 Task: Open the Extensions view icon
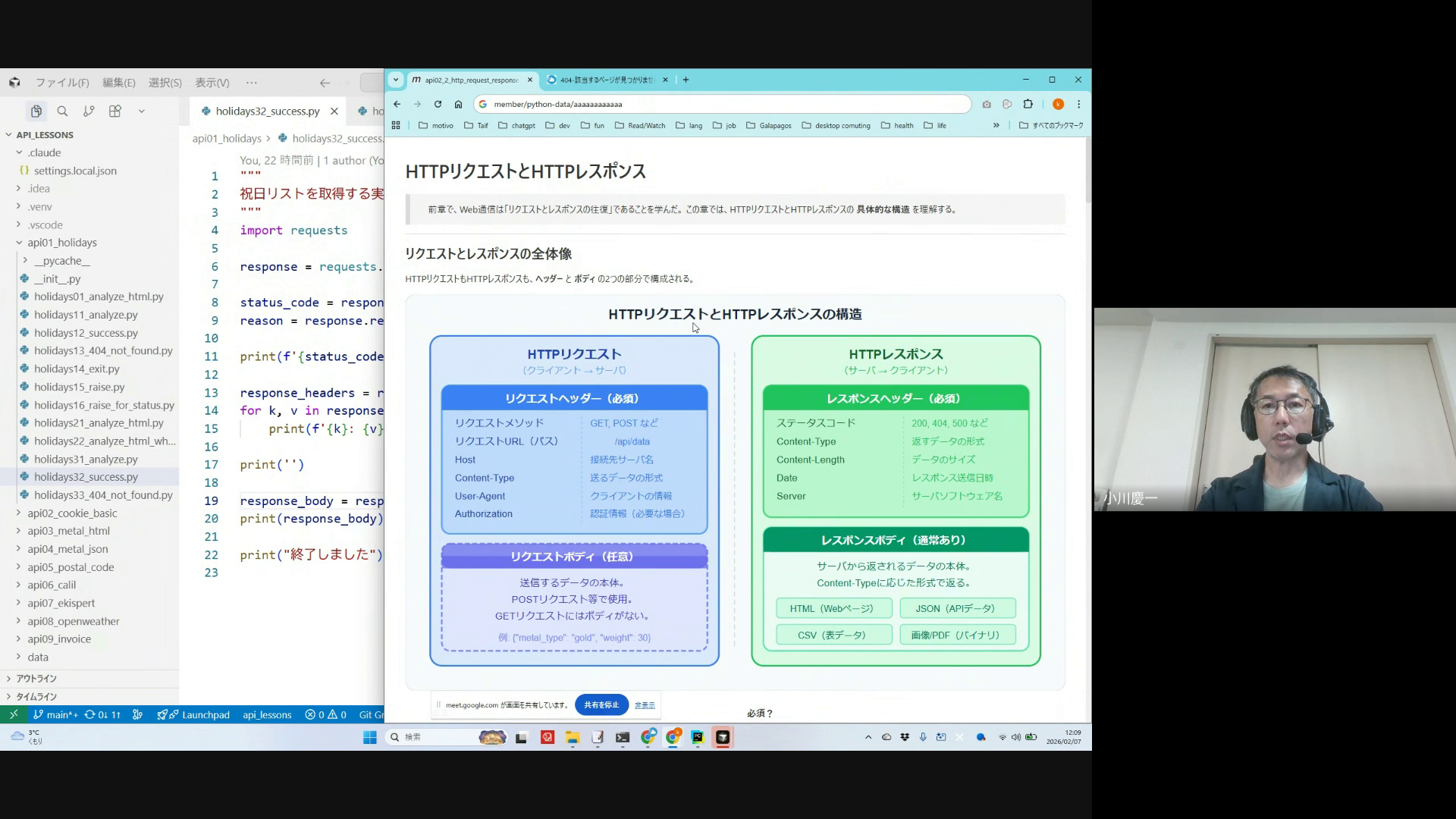(115, 111)
